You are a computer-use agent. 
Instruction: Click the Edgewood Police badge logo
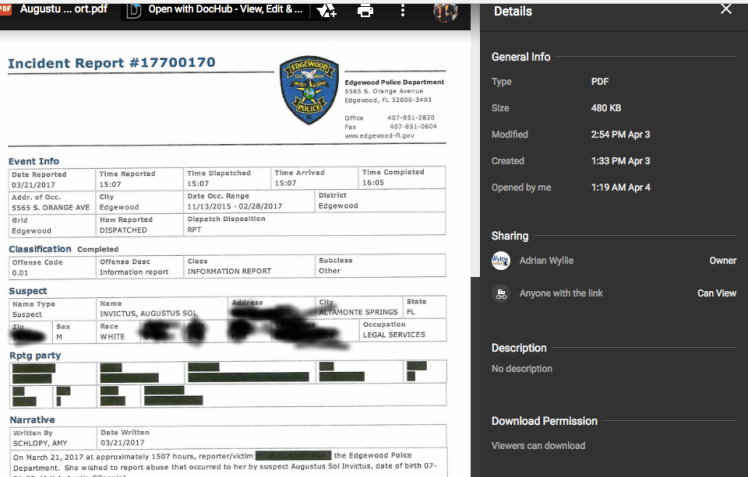pyautogui.click(x=309, y=90)
